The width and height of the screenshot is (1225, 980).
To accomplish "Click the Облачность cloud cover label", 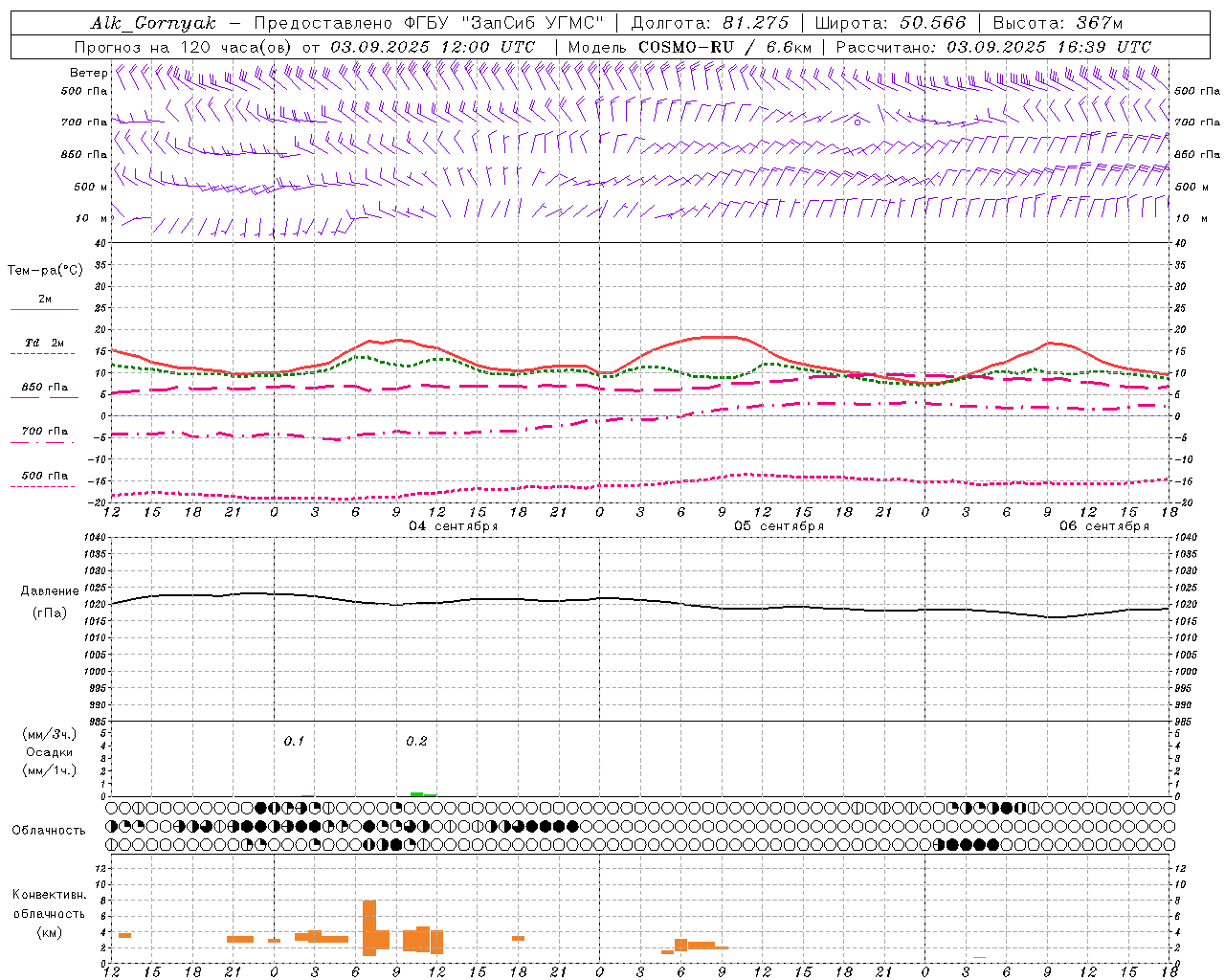I will click(49, 830).
